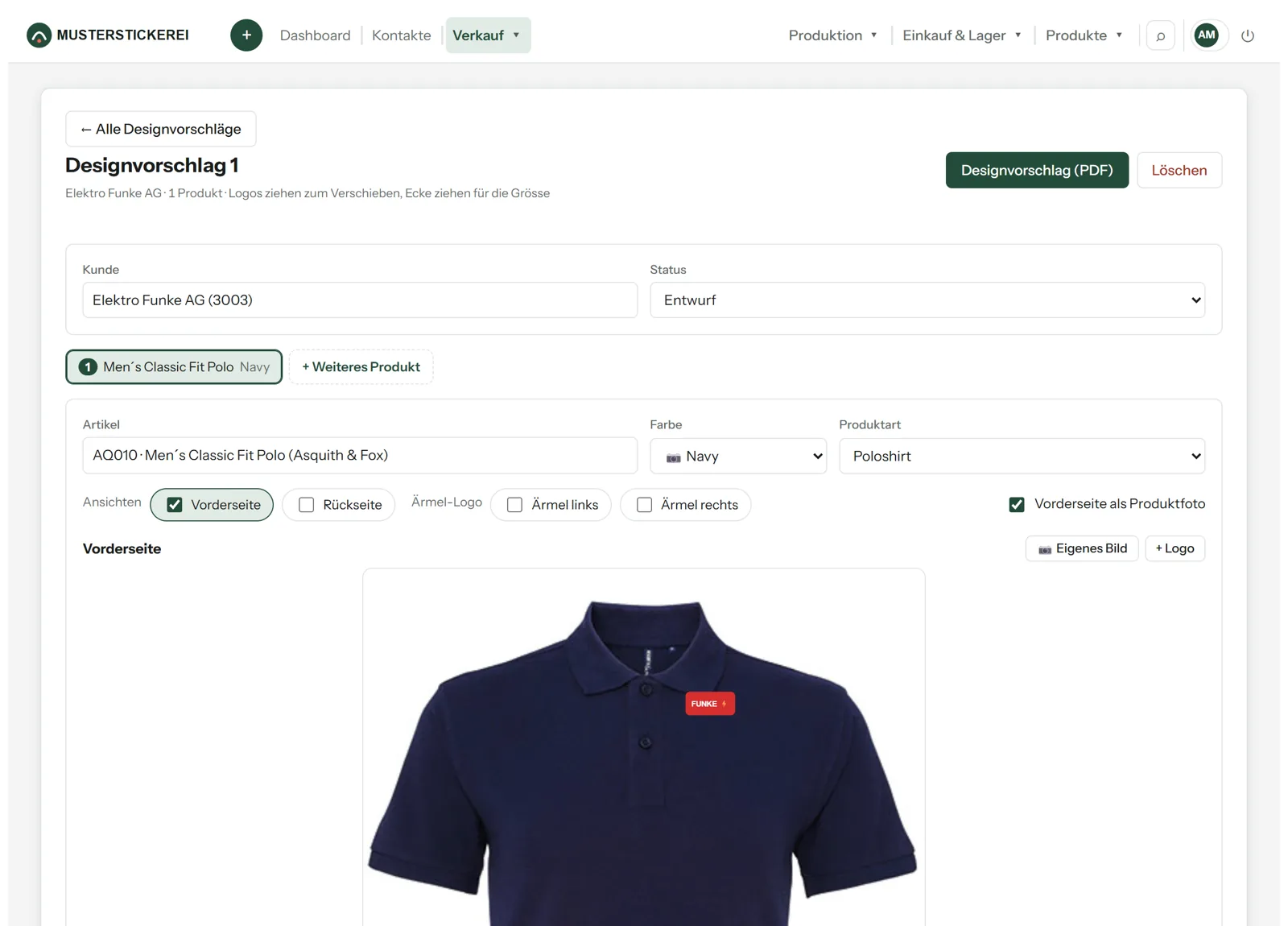Open the Produktart dropdown showing Poloshirt

pos(1022,456)
